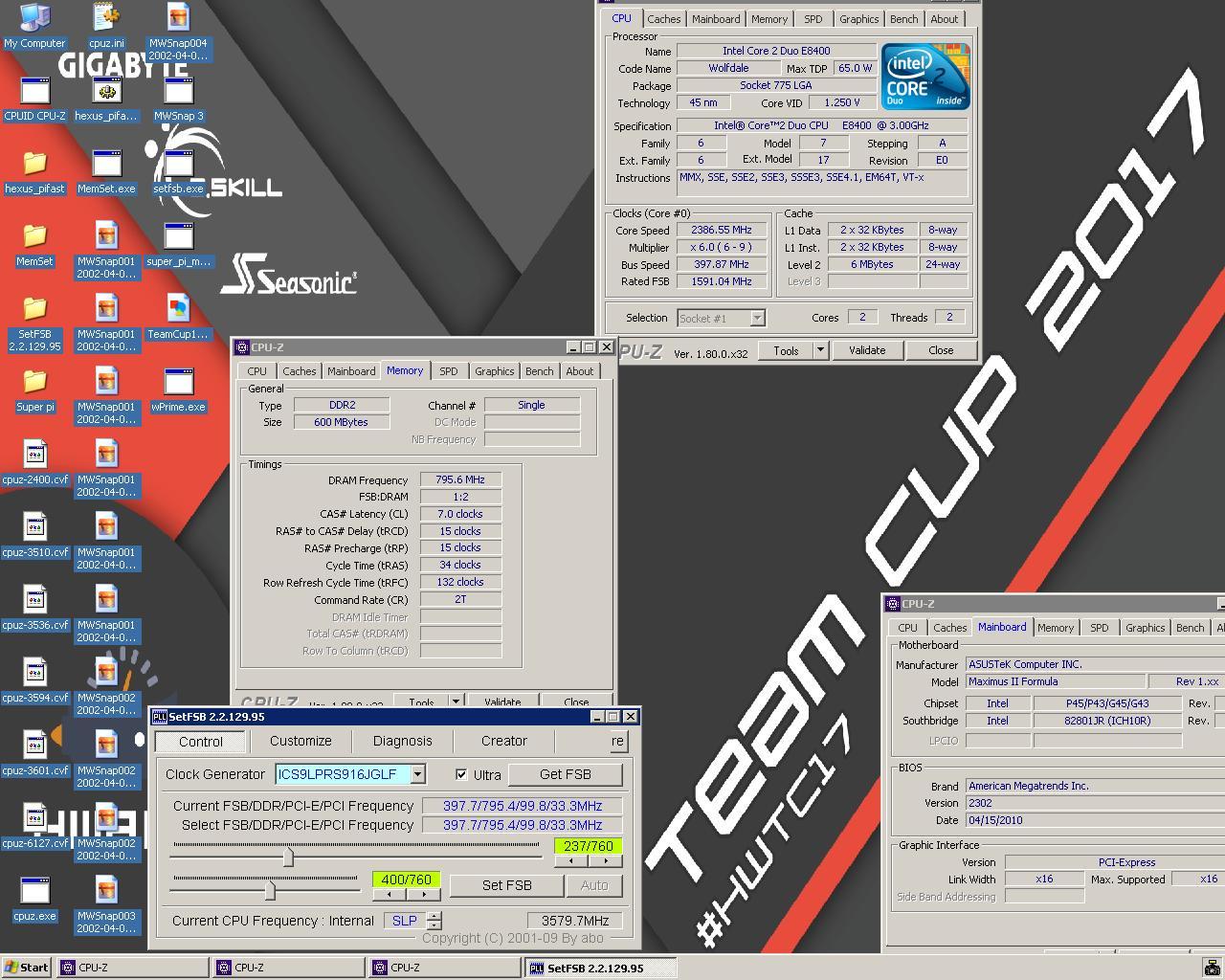Select the hexus_pifa... gear application icon
The height and width of the screenshot is (980, 1225).
pos(106,99)
